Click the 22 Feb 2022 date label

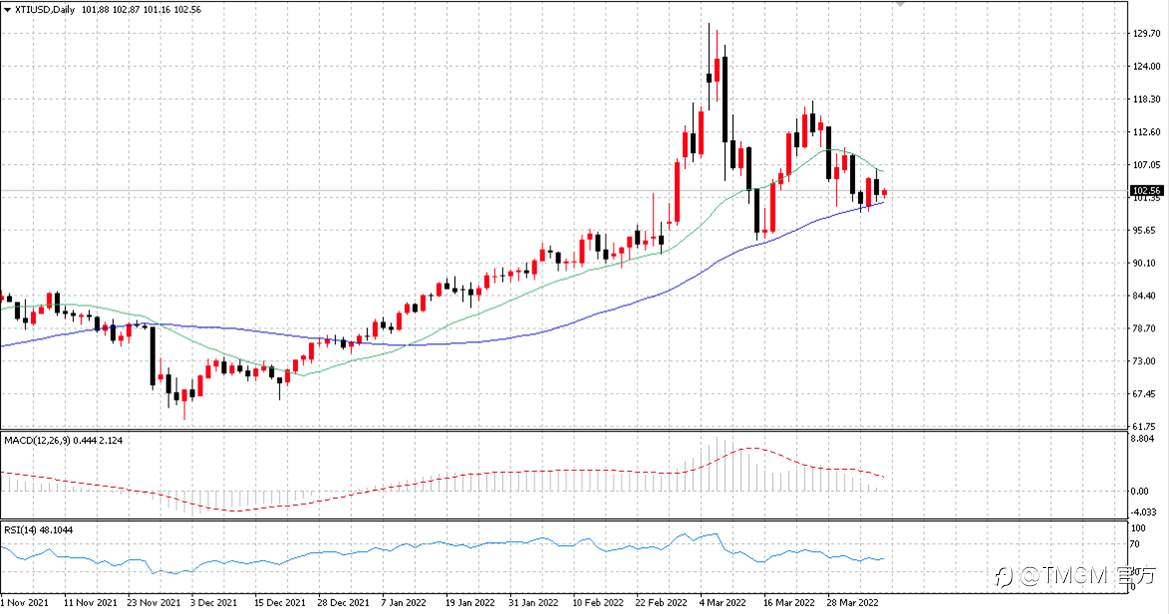point(661,602)
